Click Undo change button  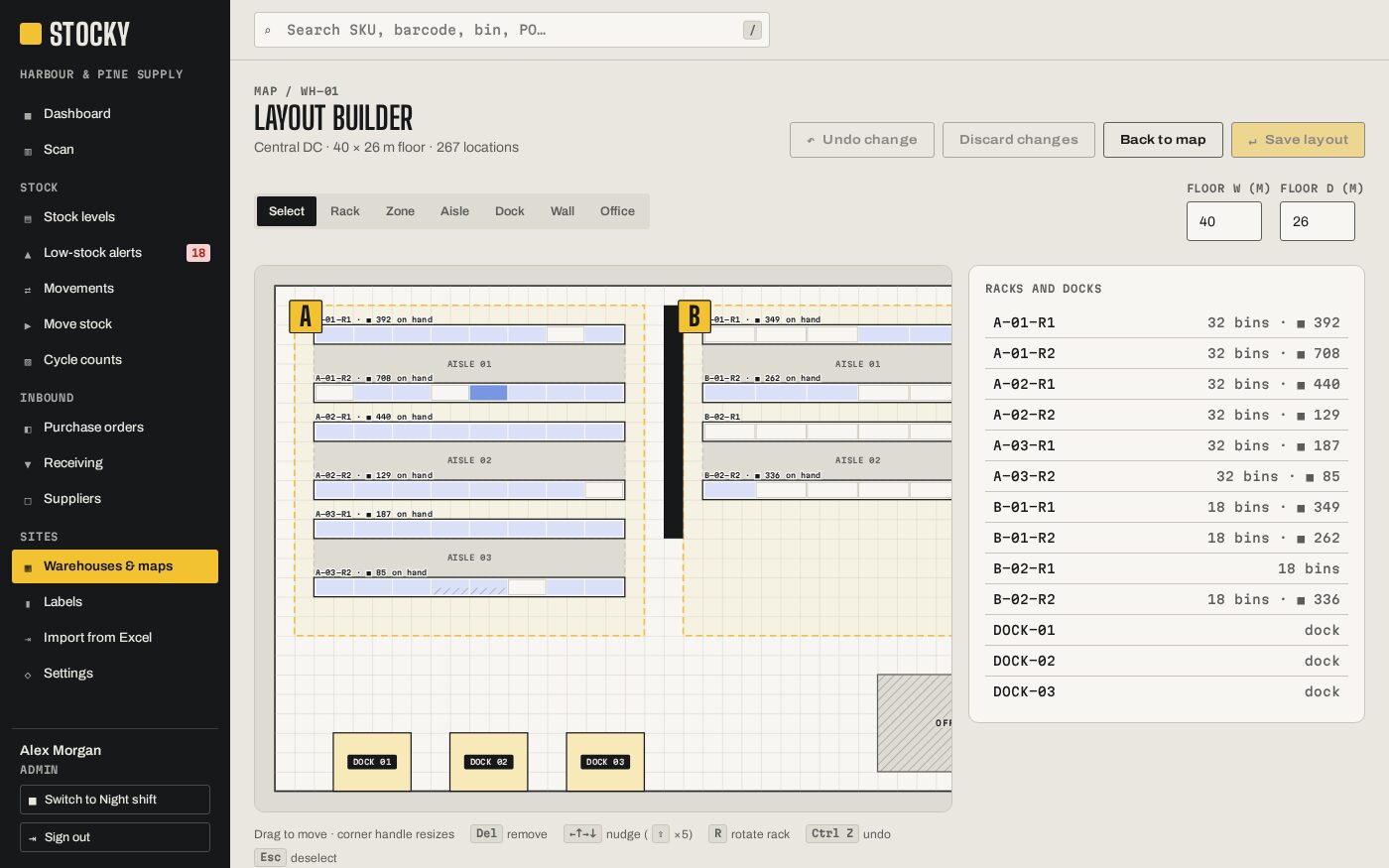click(x=862, y=140)
